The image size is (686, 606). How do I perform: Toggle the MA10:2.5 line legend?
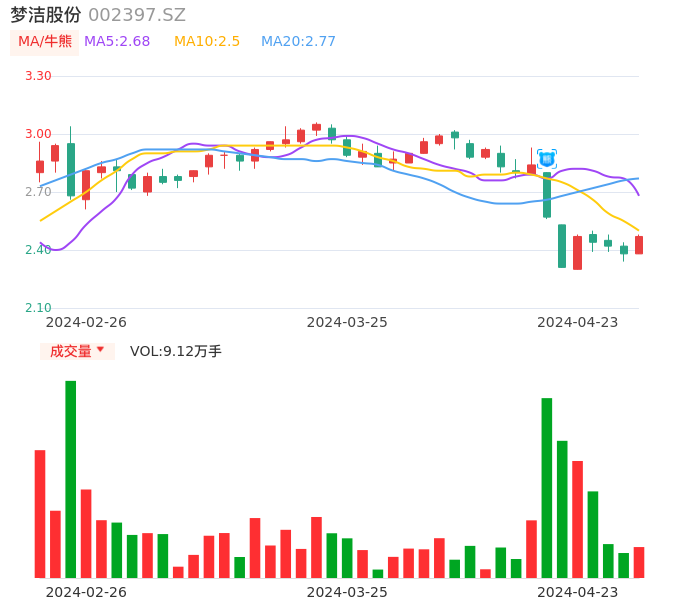207,42
